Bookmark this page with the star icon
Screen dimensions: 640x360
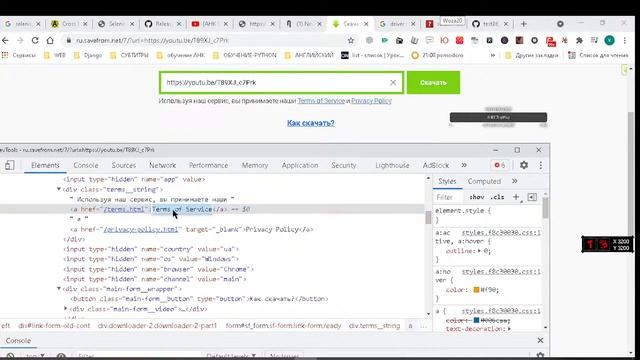[x=351, y=40]
